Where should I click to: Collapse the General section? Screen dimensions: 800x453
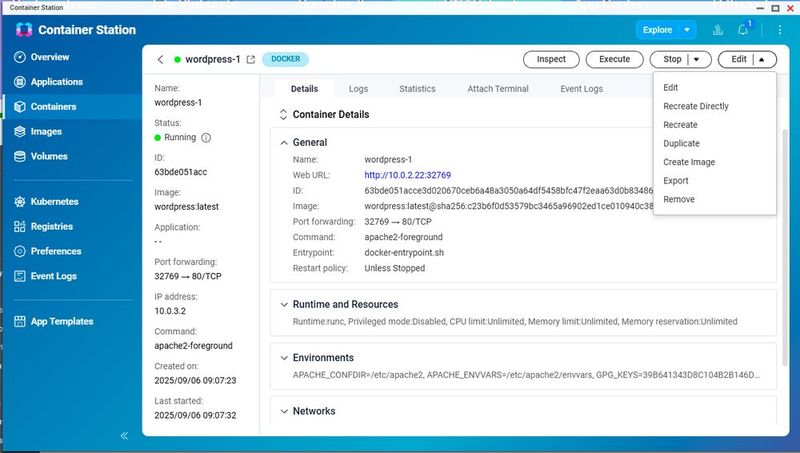pos(284,143)
